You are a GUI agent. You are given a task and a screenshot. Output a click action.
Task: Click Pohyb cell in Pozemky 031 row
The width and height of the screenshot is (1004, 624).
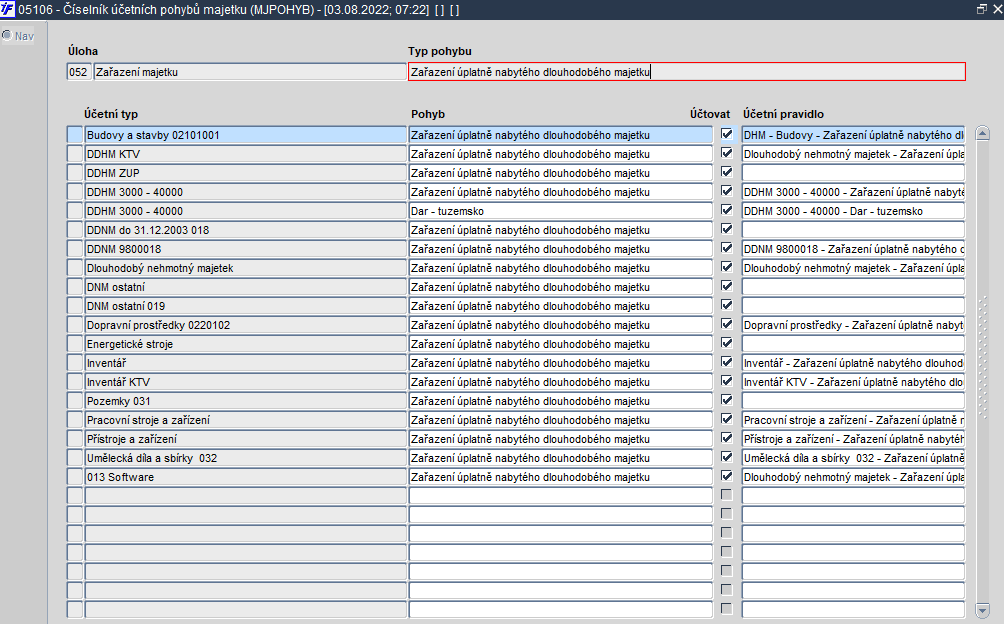click(x=560, y=401)
